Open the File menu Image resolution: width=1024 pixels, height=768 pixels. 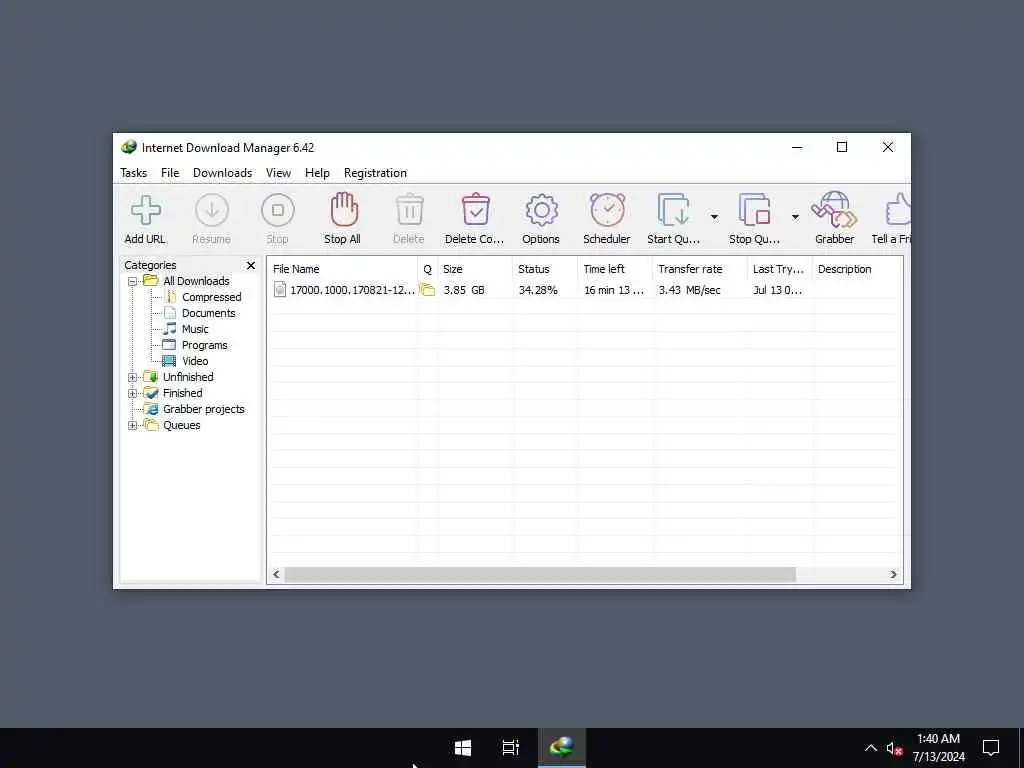[x=170, y=173]
